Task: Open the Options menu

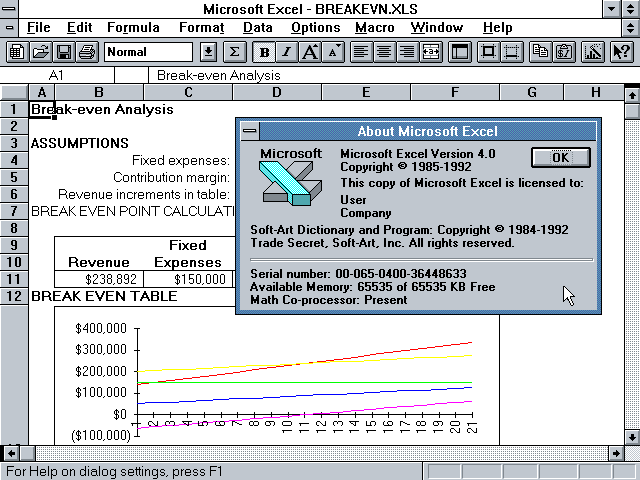Action: point(316,28)
